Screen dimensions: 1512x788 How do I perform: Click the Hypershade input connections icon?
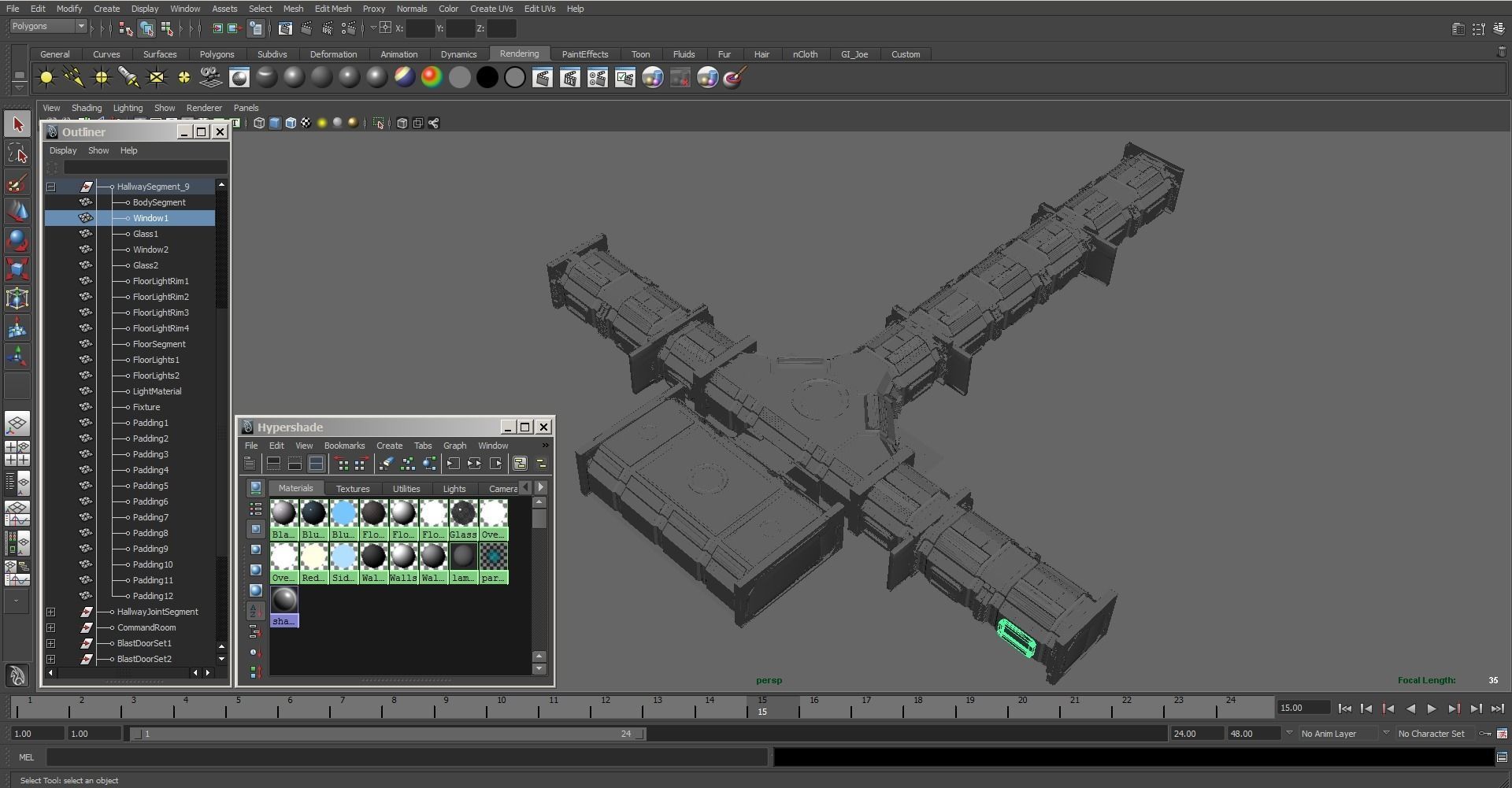454,464
